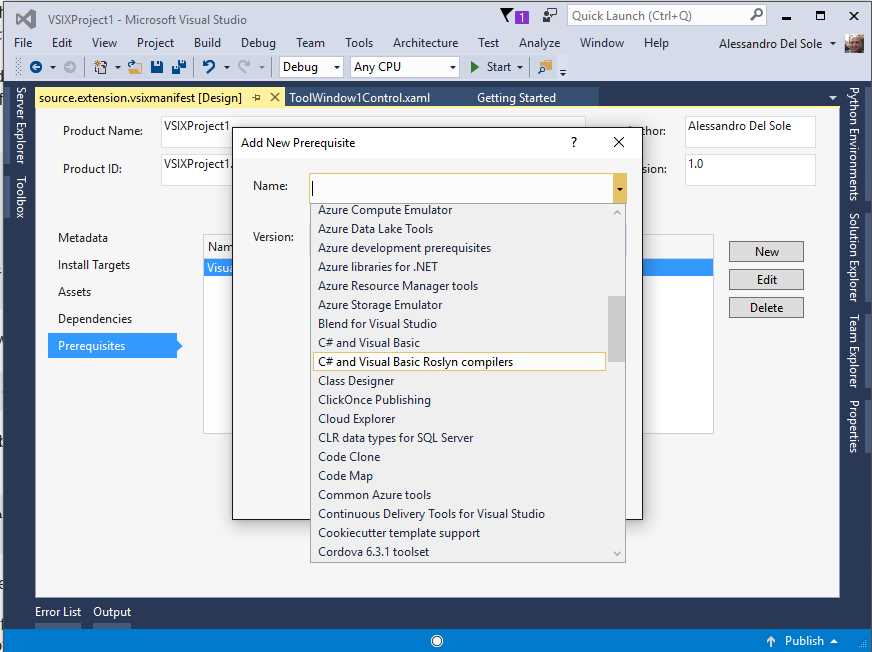This screenshot has height=652, width=872.
Task: Click the status bar background task indicator
Action: (437, 641)
